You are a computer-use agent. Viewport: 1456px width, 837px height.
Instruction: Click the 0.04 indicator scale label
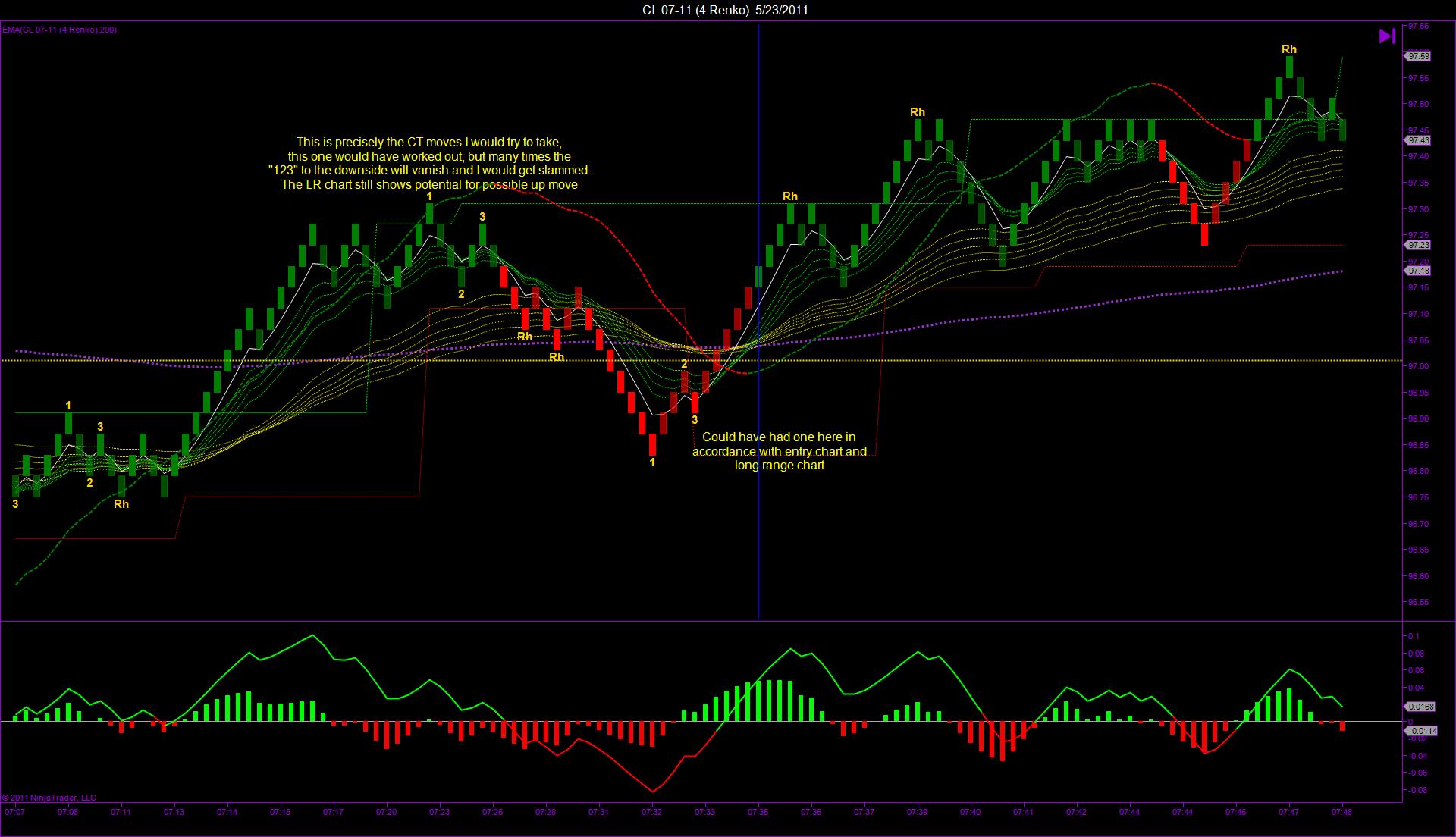point(1417,688)
